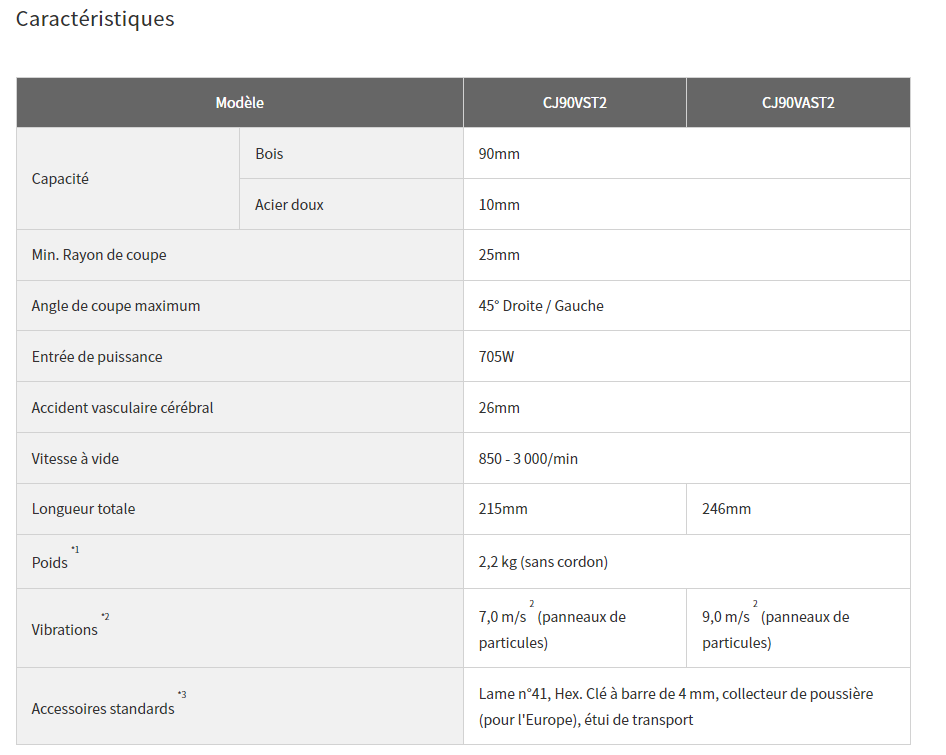Click the 215mm total length value
The height and width of the screenshot is (755, 946).
click(503, 509)
